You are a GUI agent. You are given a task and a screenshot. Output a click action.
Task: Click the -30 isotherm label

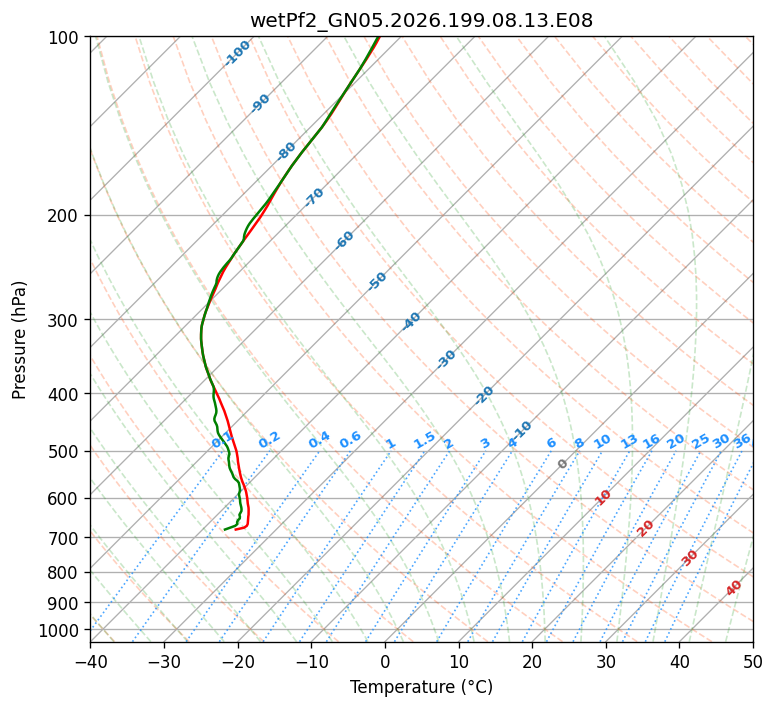tap(445, 359)
